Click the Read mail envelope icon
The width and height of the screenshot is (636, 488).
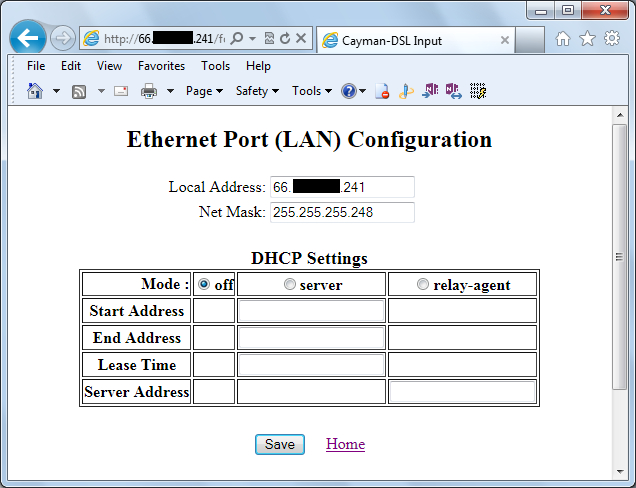coord(121,91)
